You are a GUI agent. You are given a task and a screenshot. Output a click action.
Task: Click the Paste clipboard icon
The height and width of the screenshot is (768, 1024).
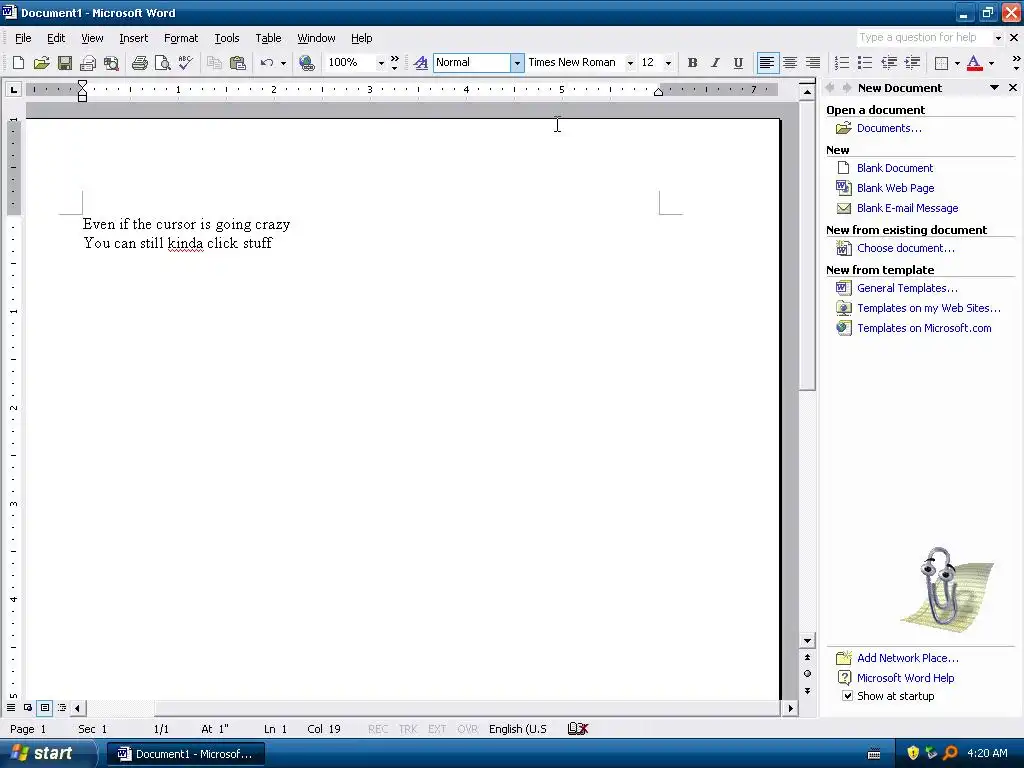[x=238, y=63]
